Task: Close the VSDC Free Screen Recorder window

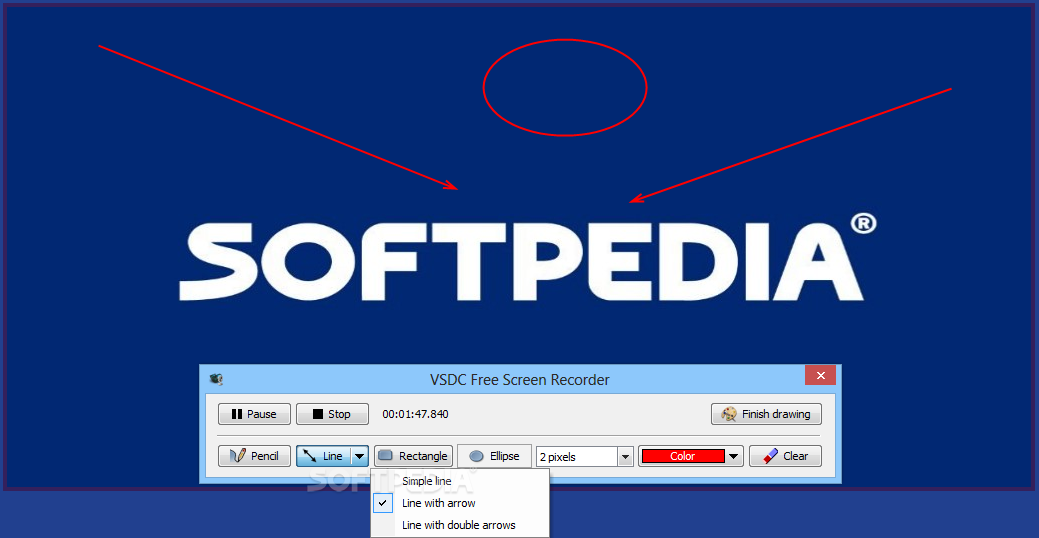Action: (x=820, y=376)
